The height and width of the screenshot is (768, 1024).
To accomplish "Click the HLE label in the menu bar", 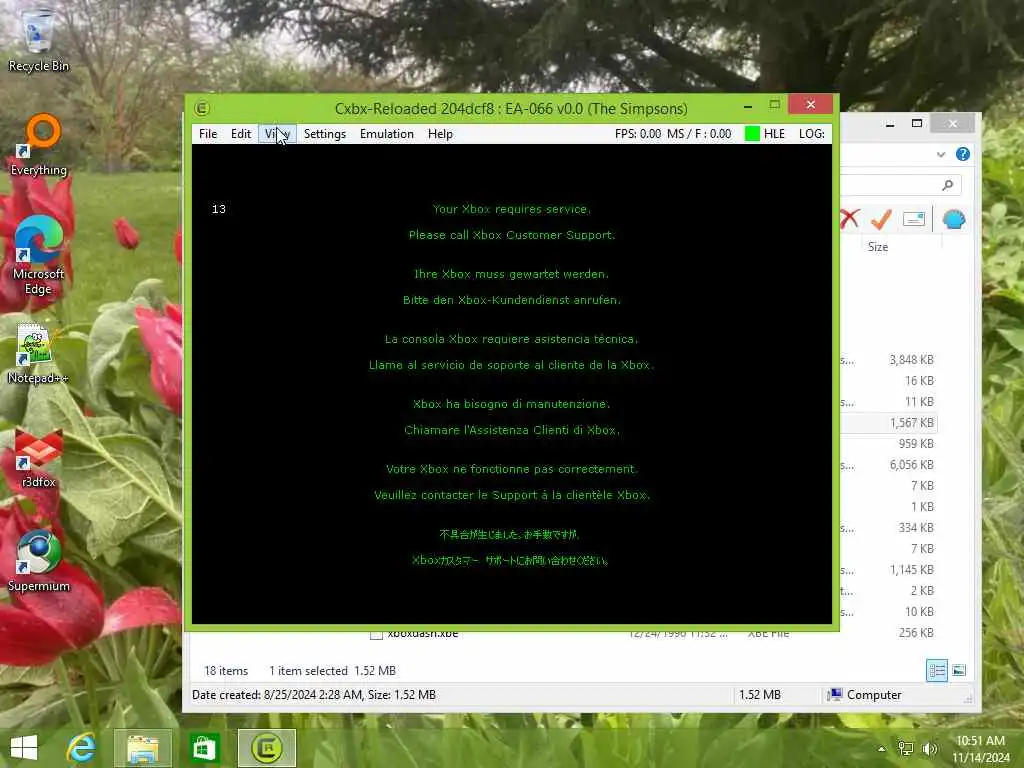I will point(774,134).
